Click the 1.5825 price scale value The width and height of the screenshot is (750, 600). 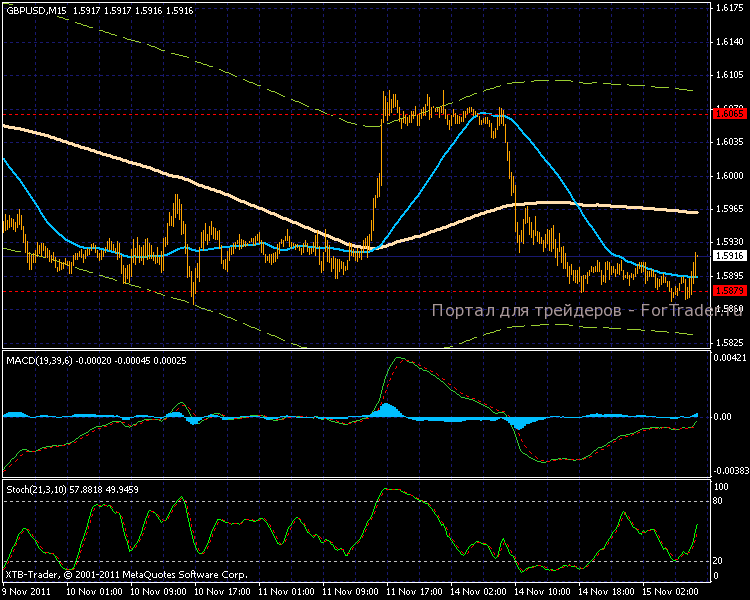(x=730, y=343)
